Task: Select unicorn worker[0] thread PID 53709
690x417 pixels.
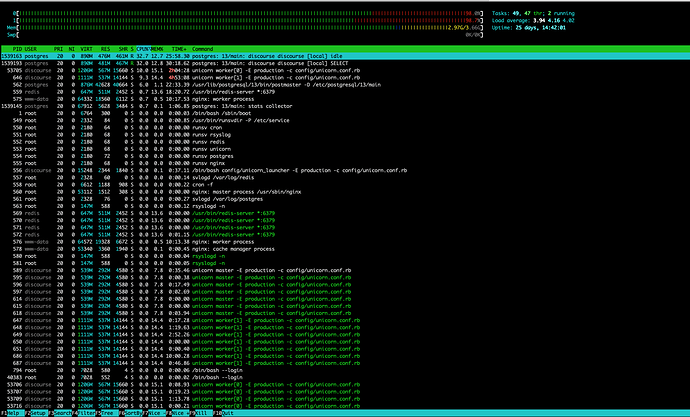Action: 345,399
